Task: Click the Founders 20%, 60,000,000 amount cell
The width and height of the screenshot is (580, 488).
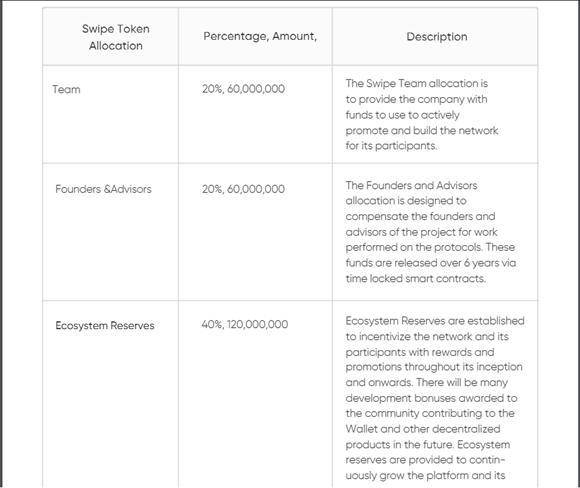Action: pos(243,189)
